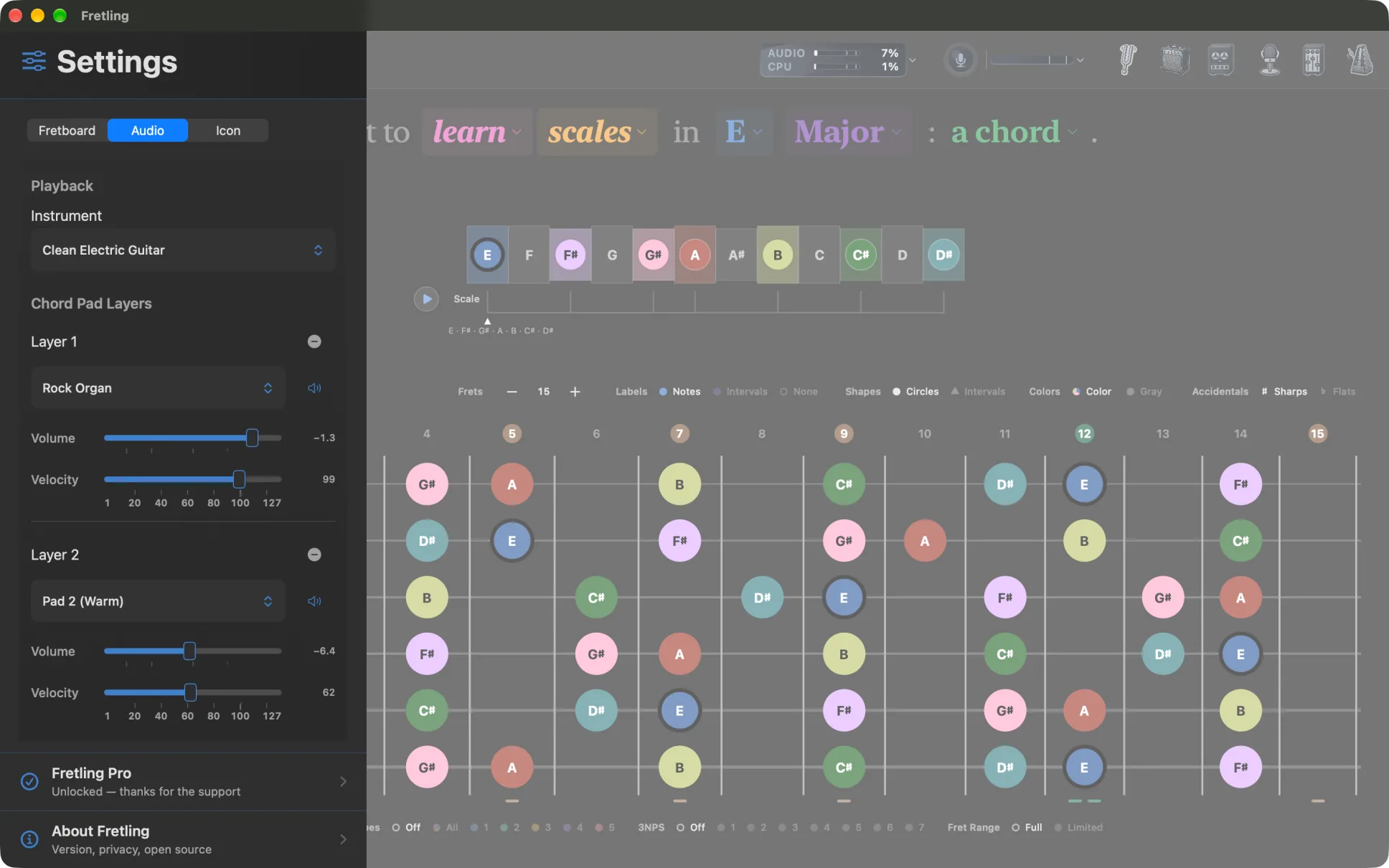The width and height of the screenshot is (1389, 868).
Task: Play the scale with the play button
Action: [x=426, y=298]
